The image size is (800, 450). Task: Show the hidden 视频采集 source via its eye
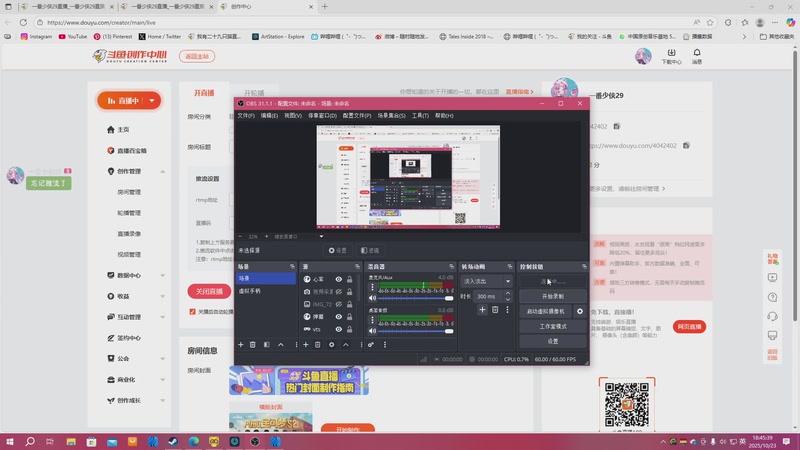click(338, 292)
